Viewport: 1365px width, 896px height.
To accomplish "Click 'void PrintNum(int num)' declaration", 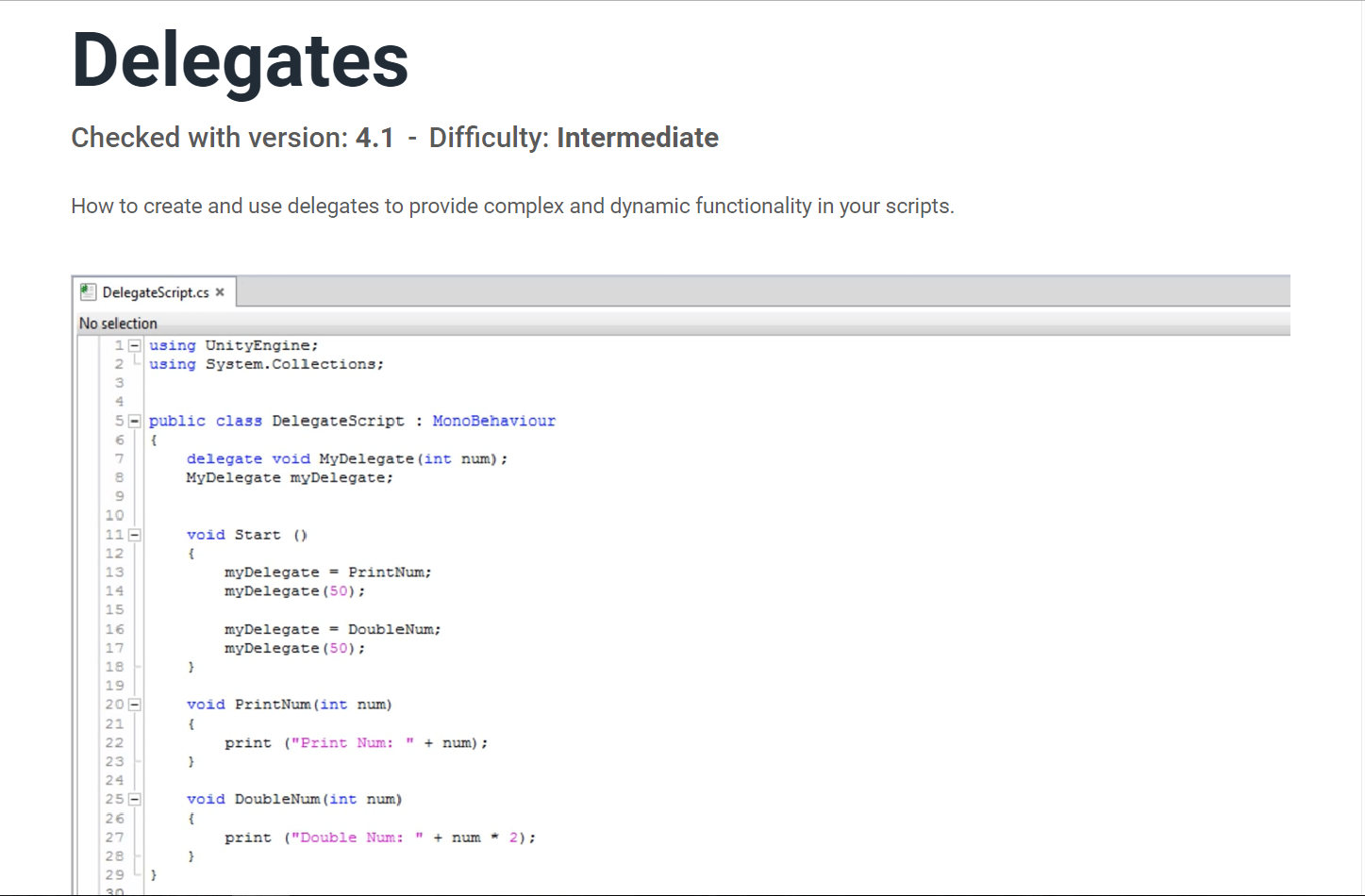I will [x=290, y=705].
